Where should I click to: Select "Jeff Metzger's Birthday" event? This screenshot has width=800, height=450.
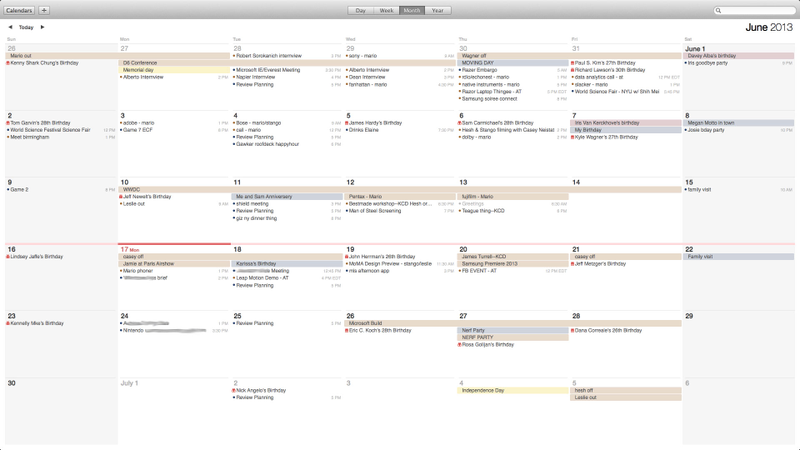click(x=599, y=264)
